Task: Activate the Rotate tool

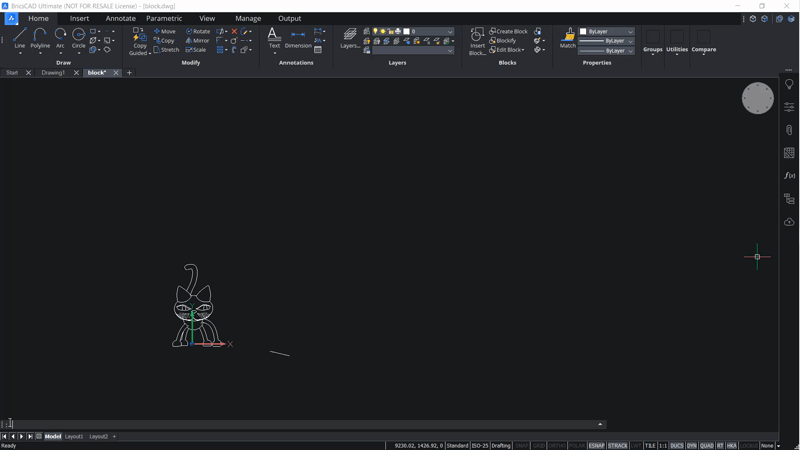Action: 198,31
